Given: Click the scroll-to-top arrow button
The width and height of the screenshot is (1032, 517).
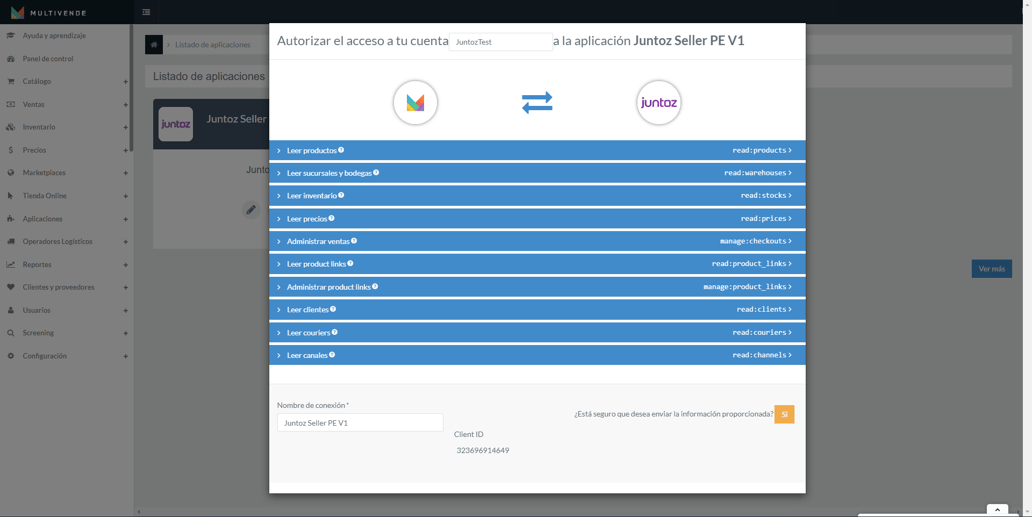Looking at the screenshot, I should click(x=997, y=510).
